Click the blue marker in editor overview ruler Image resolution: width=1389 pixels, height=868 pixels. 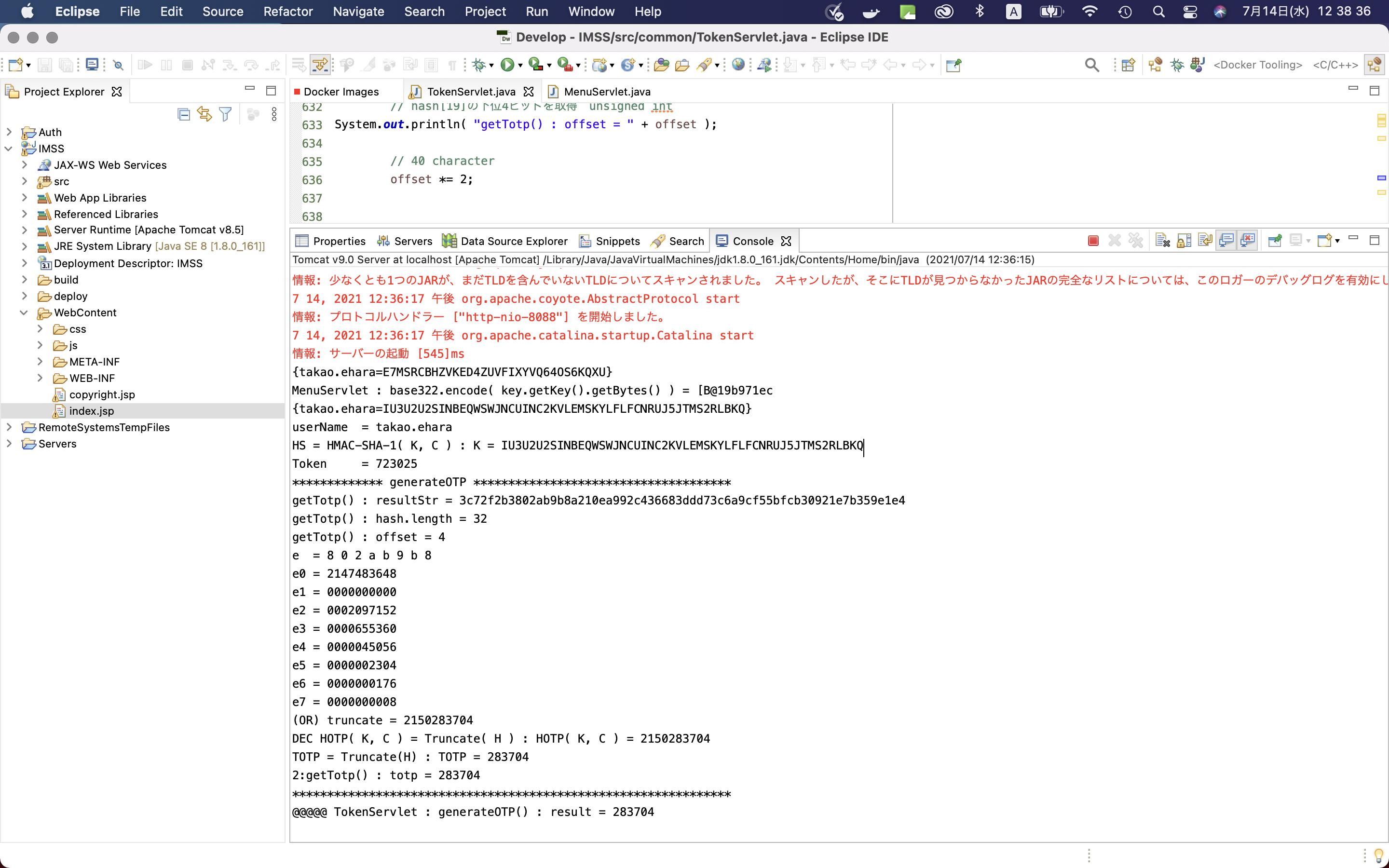[x=1381, y=178]
